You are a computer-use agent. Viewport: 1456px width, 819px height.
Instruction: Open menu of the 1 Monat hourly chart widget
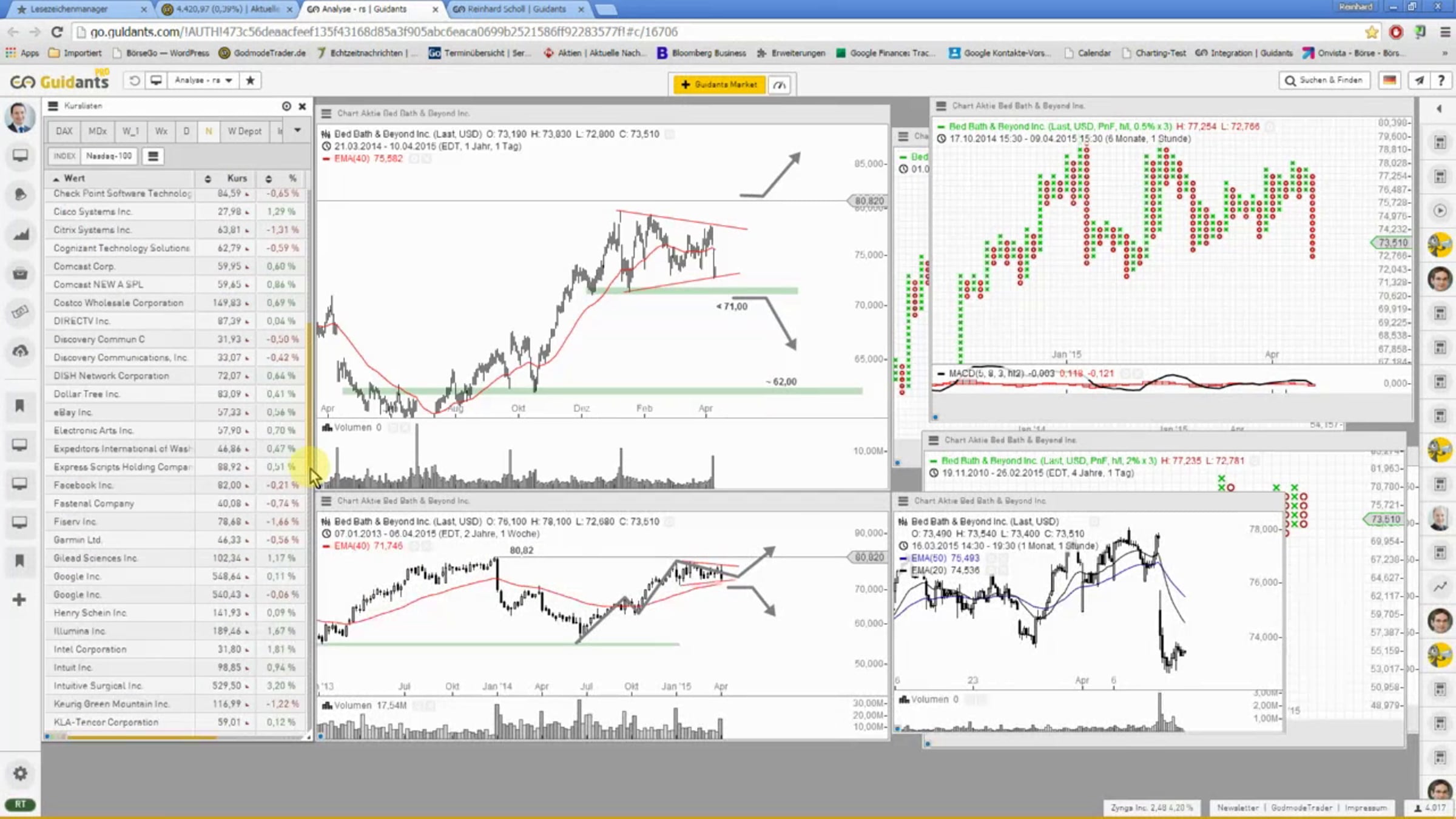pyautogui.click(x=903, y=500)
